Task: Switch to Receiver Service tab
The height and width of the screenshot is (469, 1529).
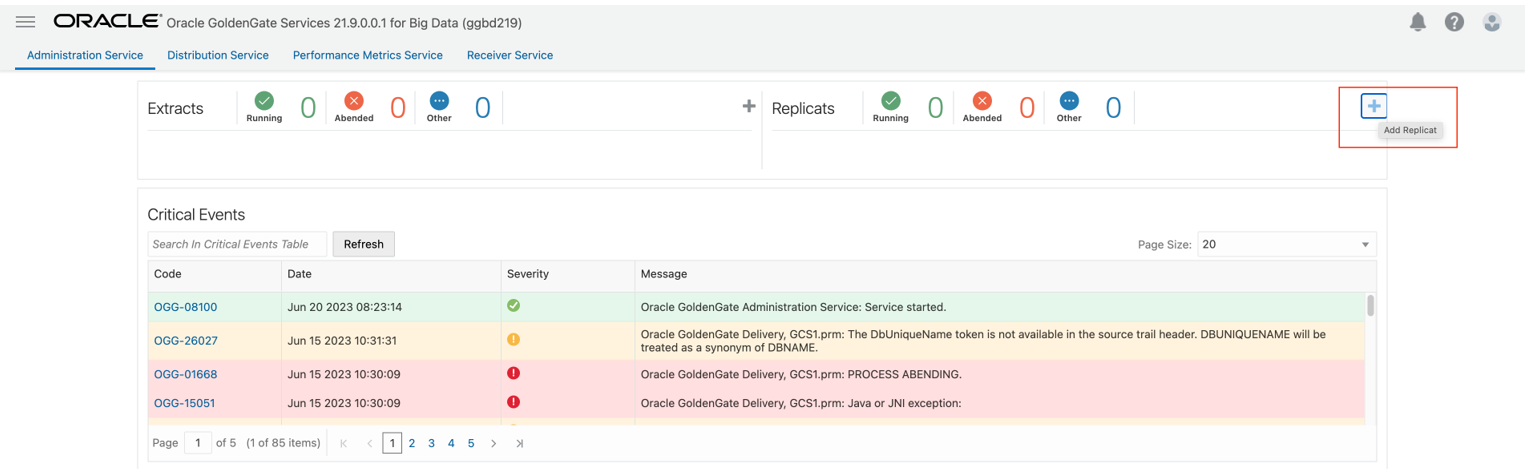Action: pos(510,55)
